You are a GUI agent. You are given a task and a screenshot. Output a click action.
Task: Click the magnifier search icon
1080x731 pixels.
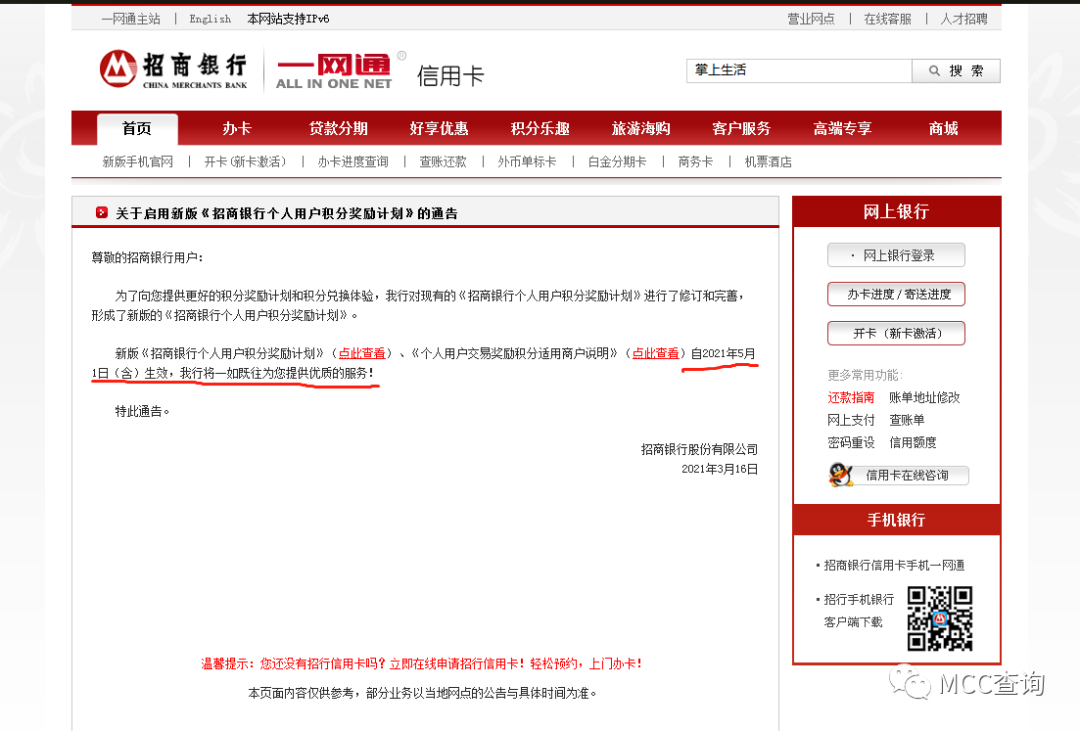click(934, 70)
